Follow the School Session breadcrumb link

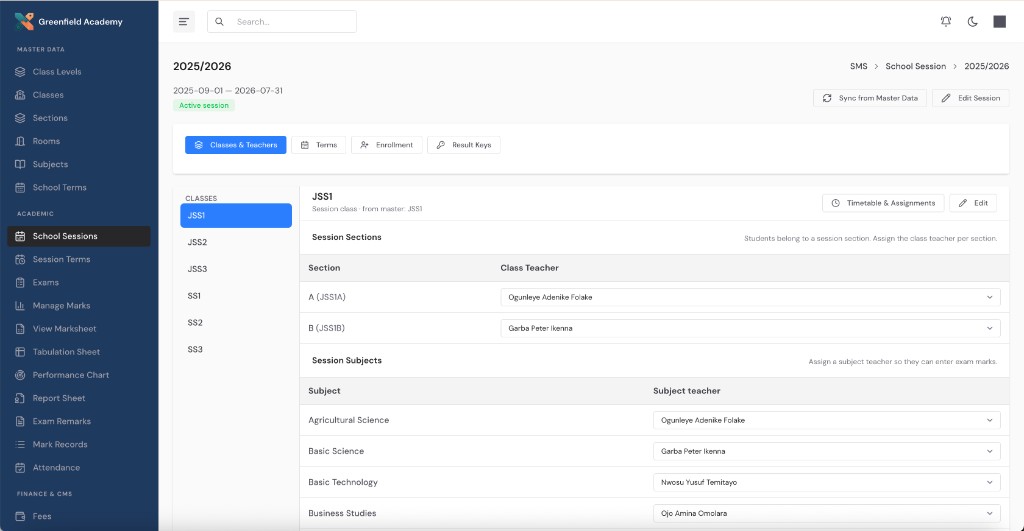(916, 66)
